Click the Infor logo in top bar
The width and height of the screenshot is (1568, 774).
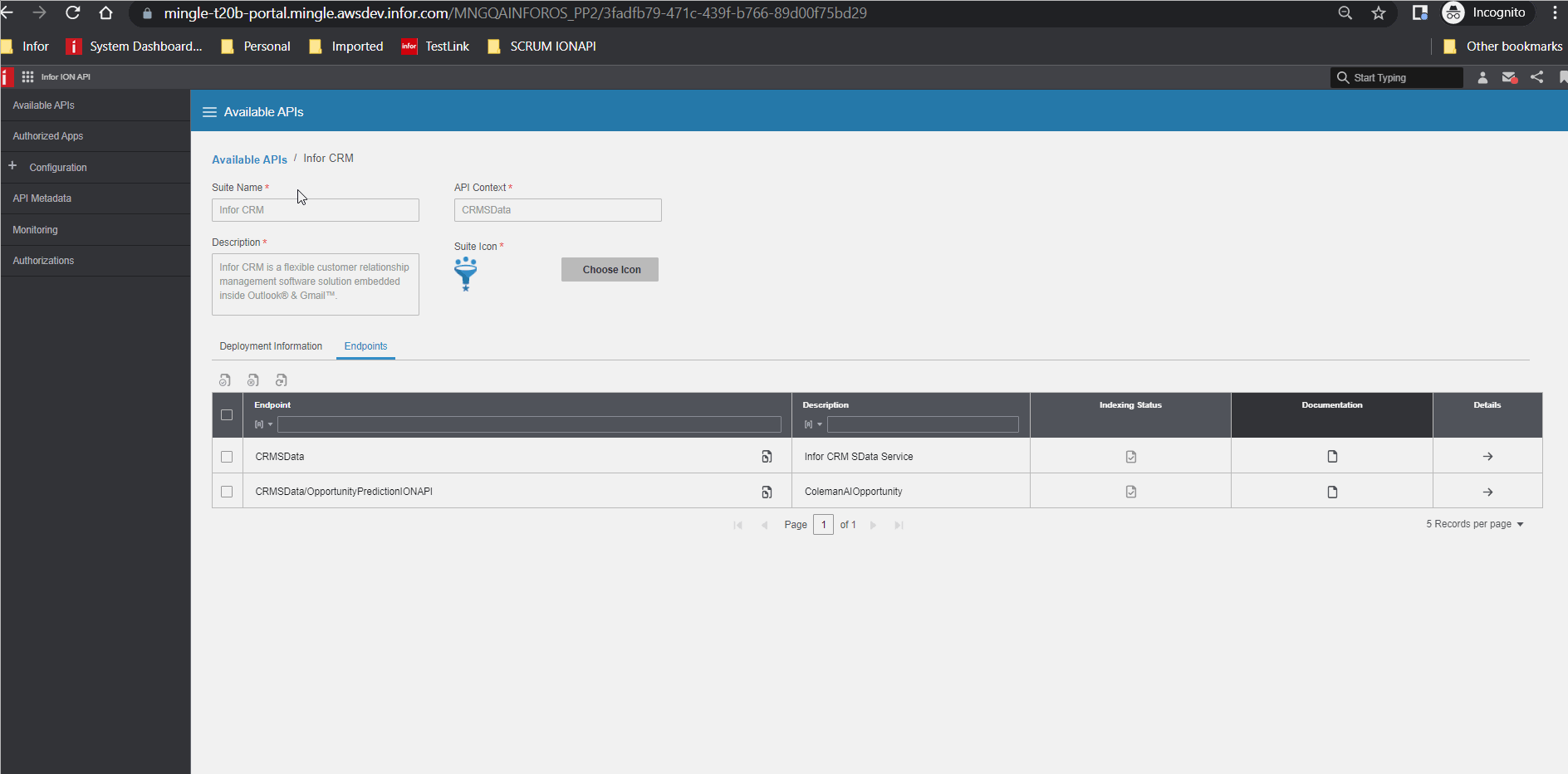(7, 77)
